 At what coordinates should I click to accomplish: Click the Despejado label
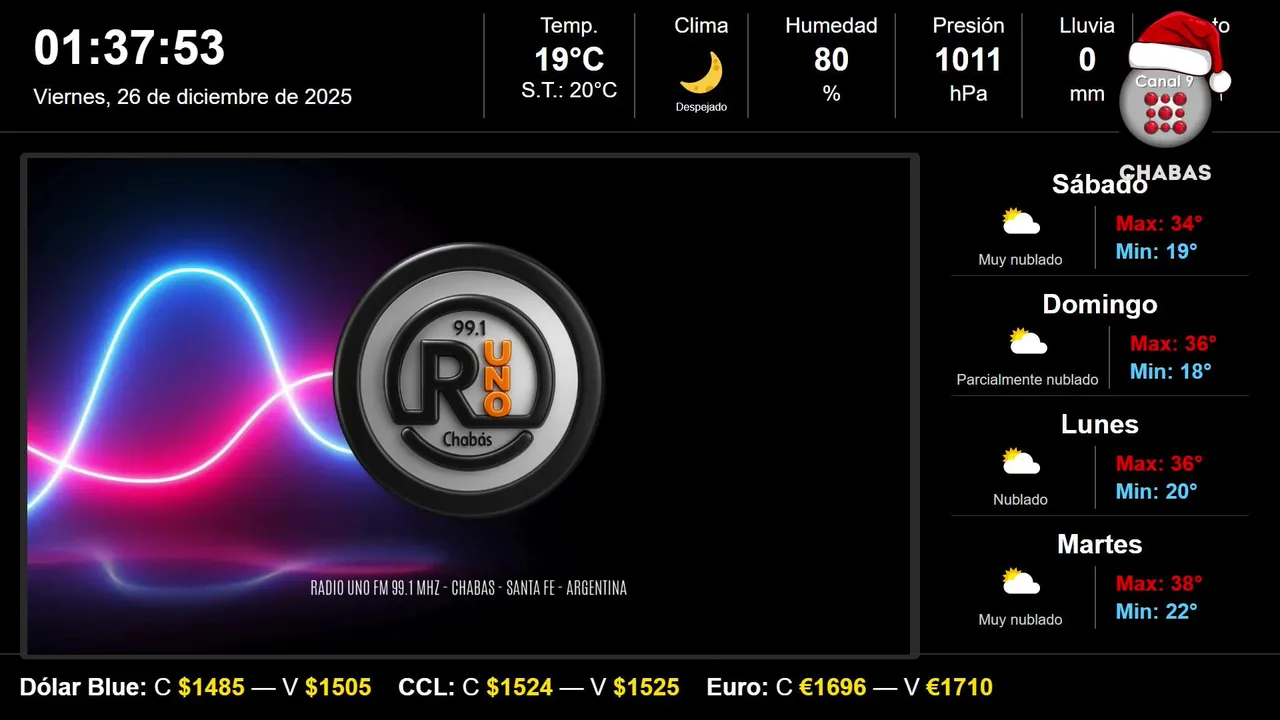point(701,107)
